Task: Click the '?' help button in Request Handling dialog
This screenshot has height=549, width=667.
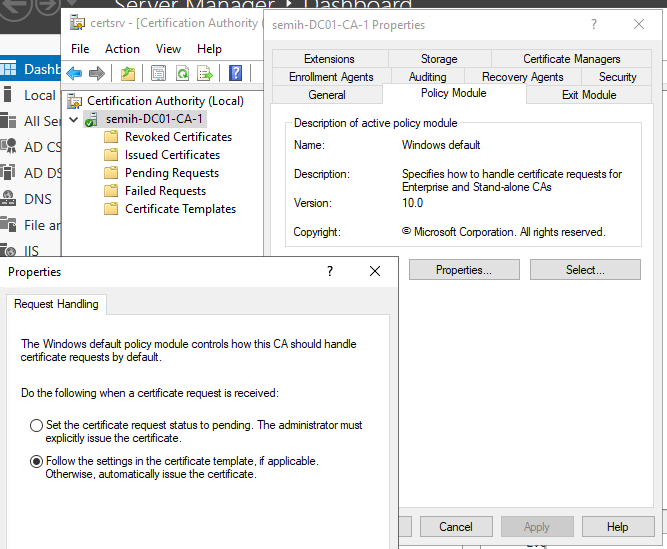Action: coord(330,271)
